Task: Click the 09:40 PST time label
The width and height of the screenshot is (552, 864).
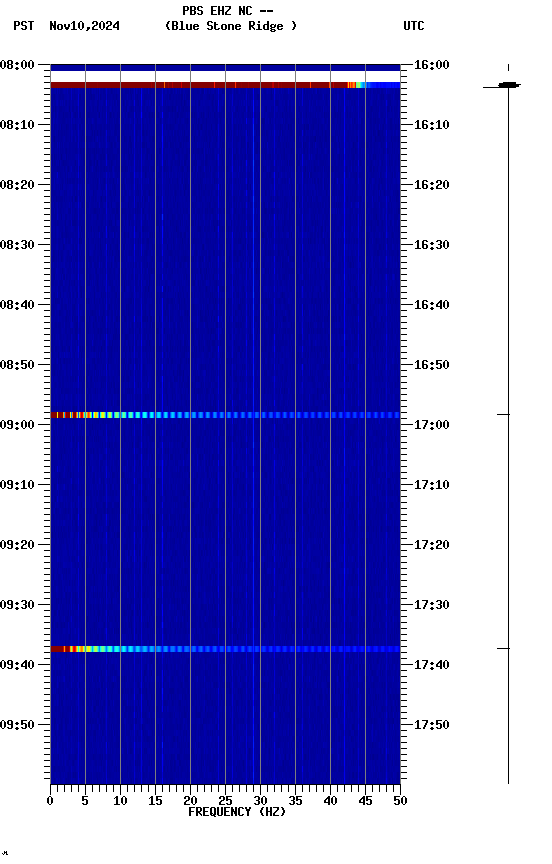Action: pyautogui.click(x=17, y=665)
